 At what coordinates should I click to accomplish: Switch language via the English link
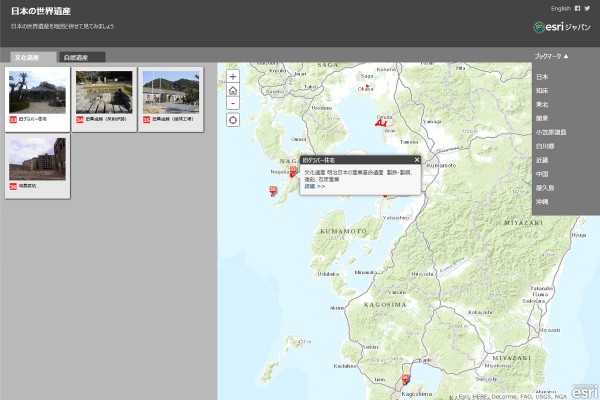tap(562, 8)
